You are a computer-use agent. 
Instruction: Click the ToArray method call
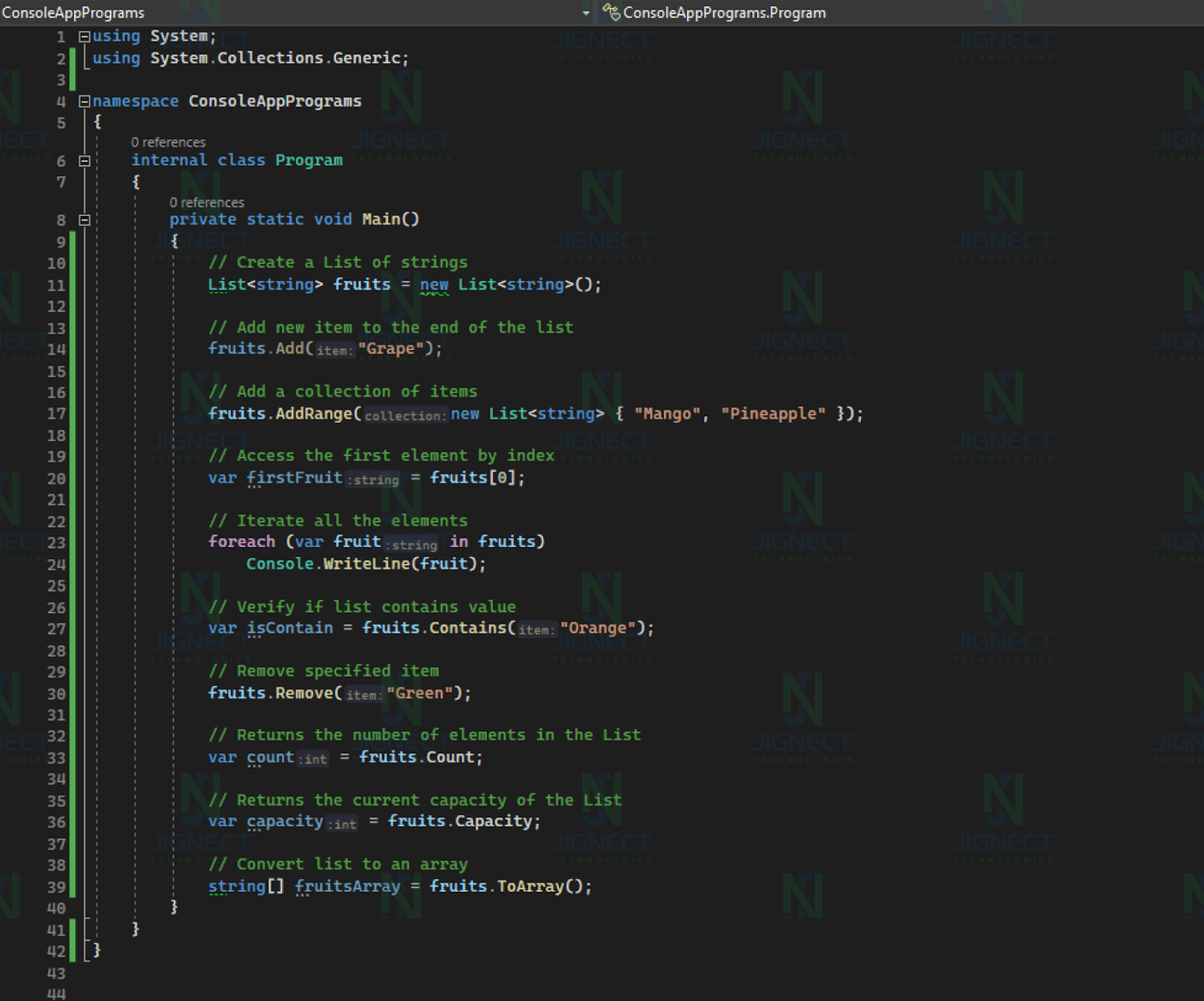click(x=531, y=886)
